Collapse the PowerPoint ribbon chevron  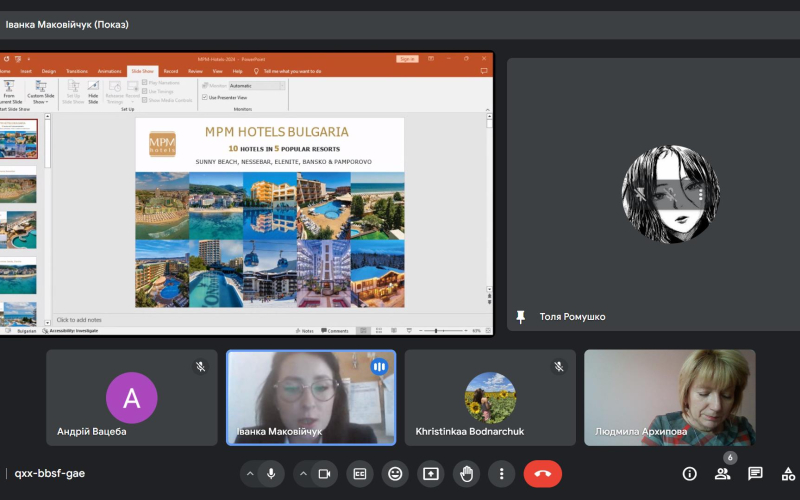(x=487, y=109)
